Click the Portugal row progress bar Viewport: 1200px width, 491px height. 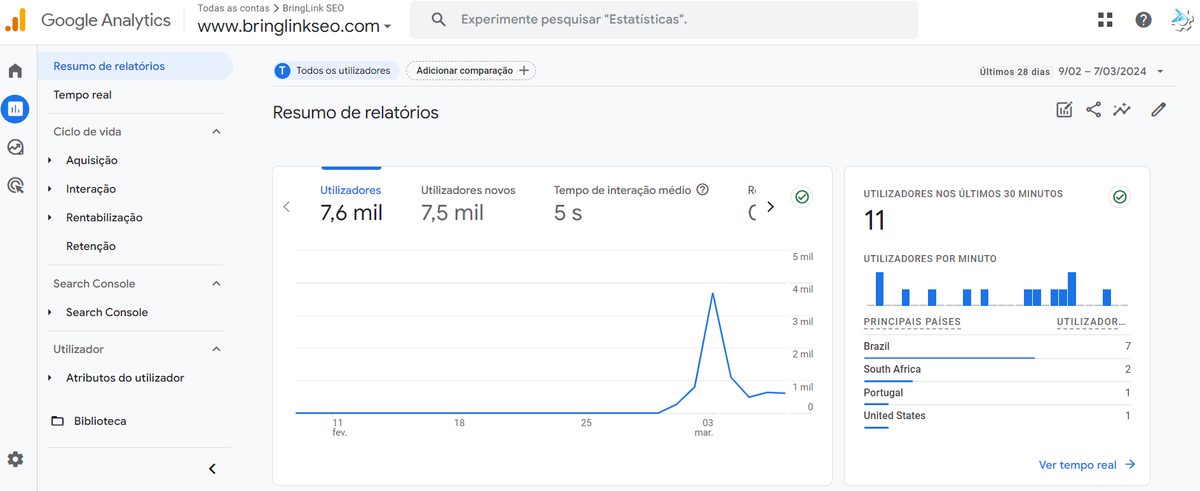click(x=876, y=404)
